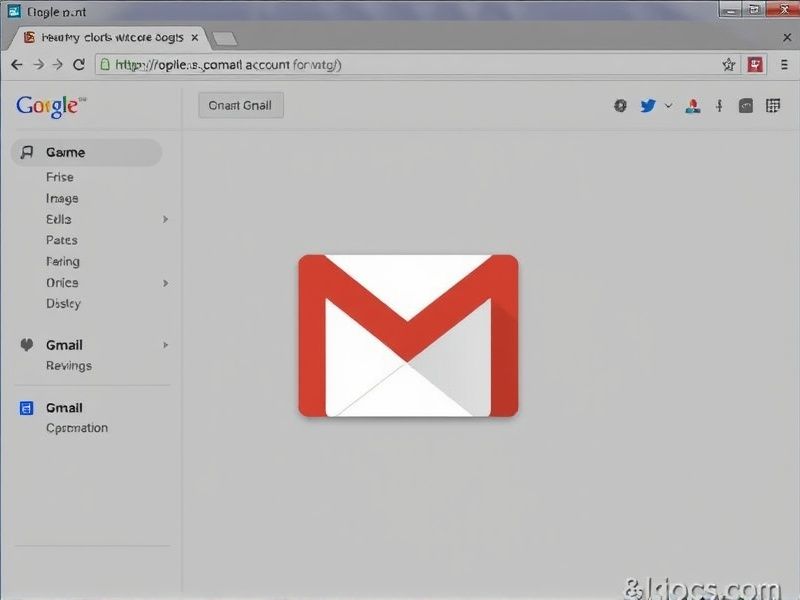The width and height of the screenshot is (800, 600).
Task: Click the flag icon beside Game
Action: 27,152
